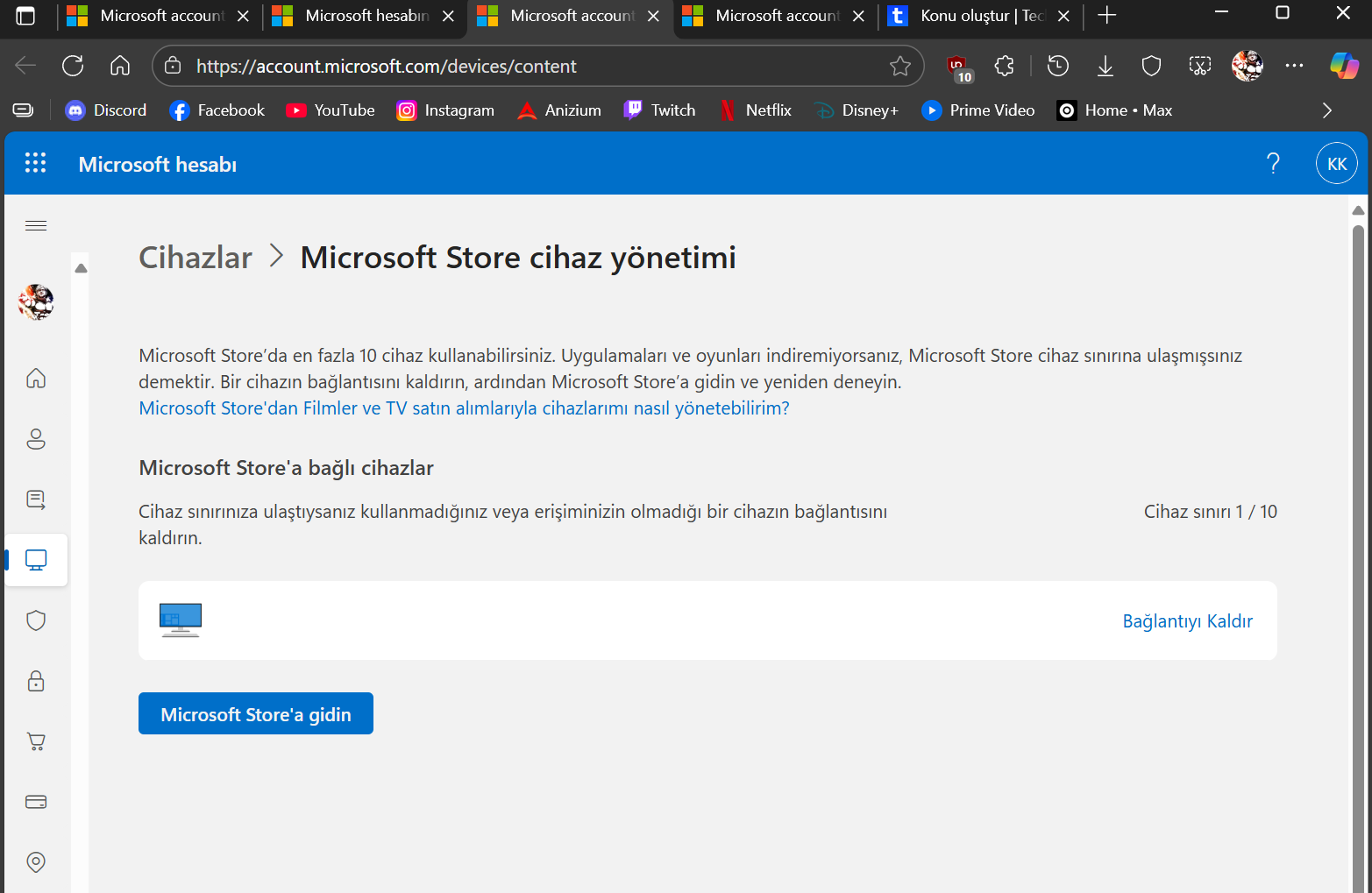The width and height of the screenshot is (1372, 893).
Task: Open the YouTube bookmark
Action: [331, 110]
